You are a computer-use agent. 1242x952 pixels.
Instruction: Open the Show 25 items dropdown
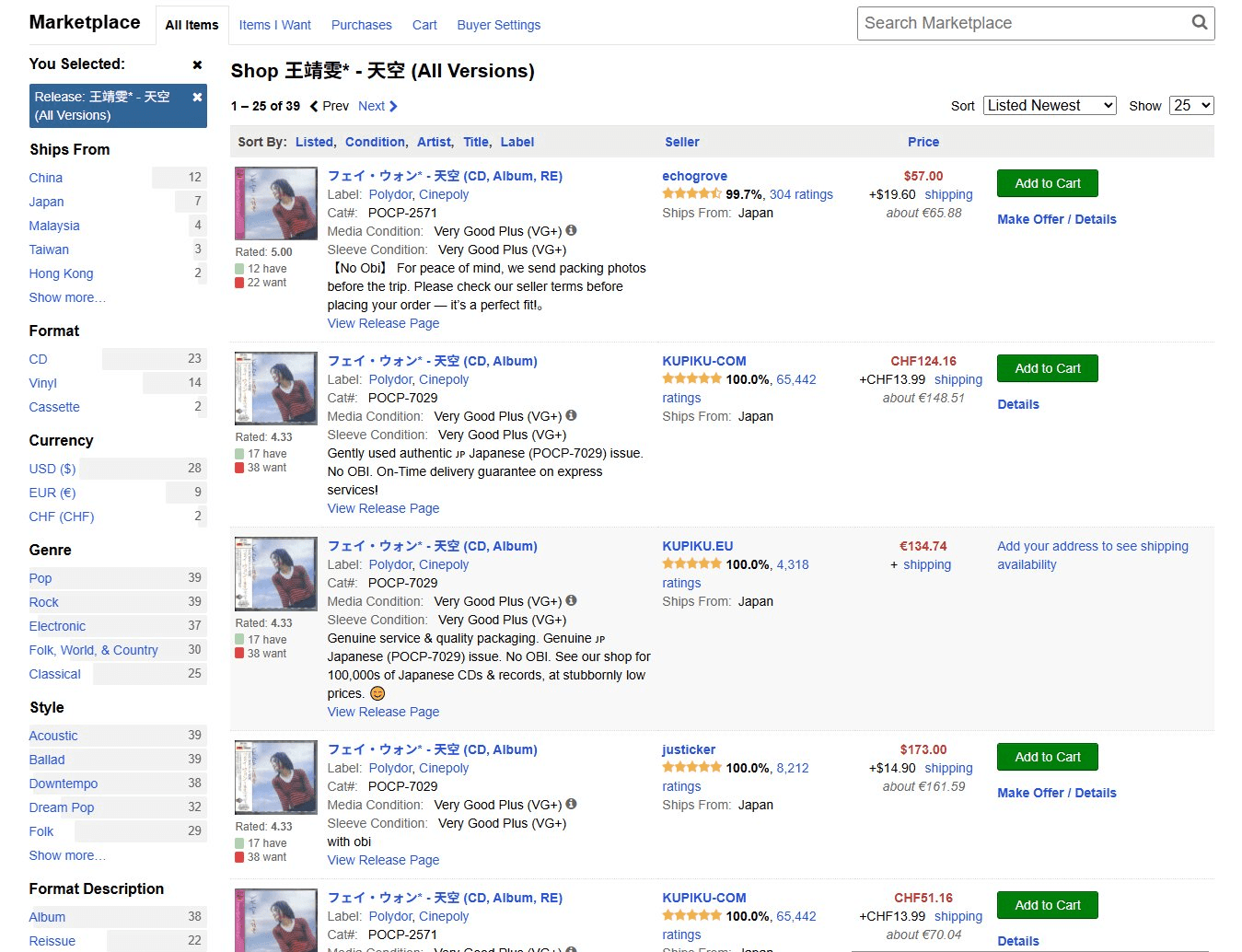coord(1191,106)
